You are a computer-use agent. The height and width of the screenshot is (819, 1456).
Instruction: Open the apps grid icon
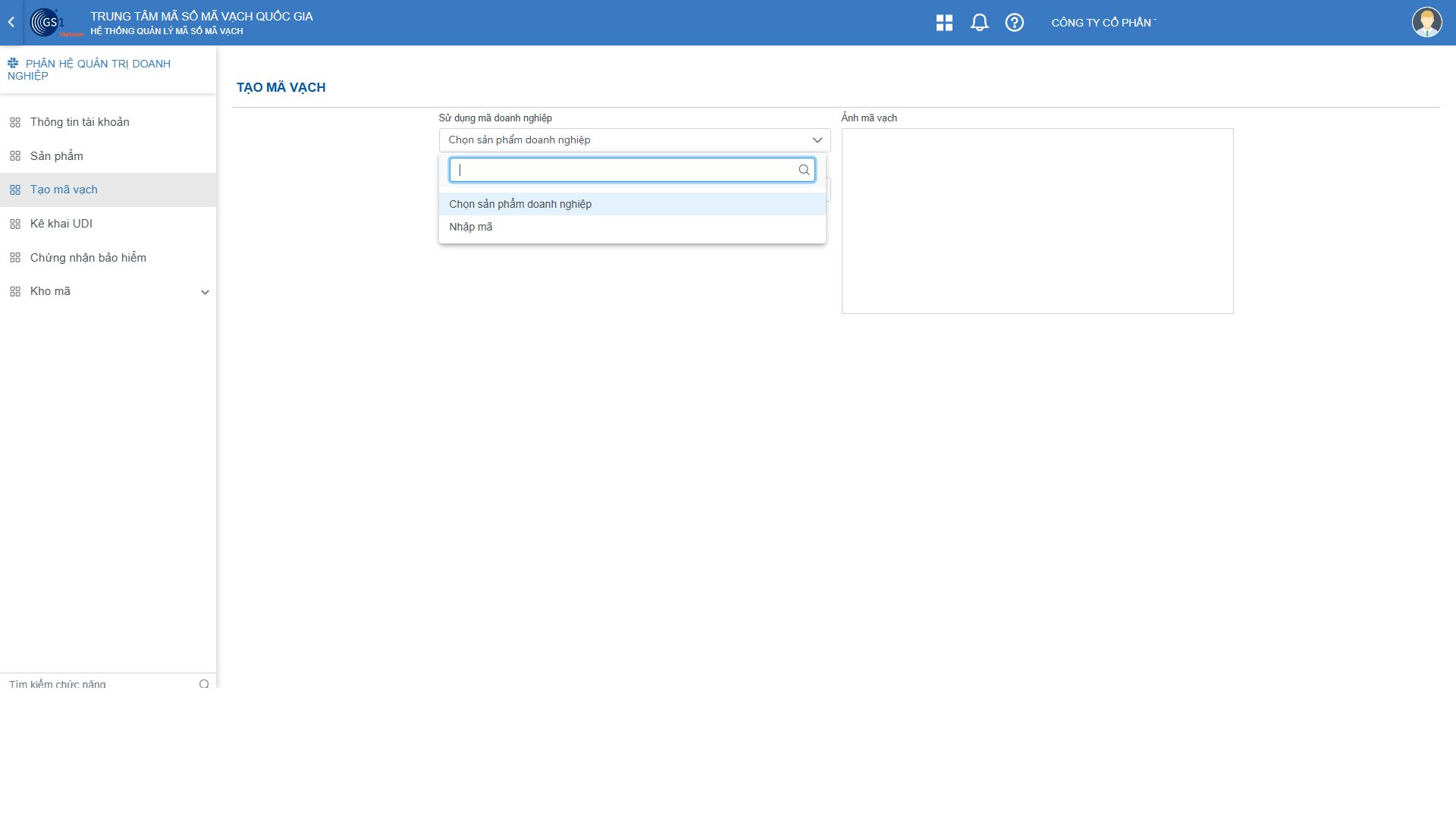(x=944, y=23)
